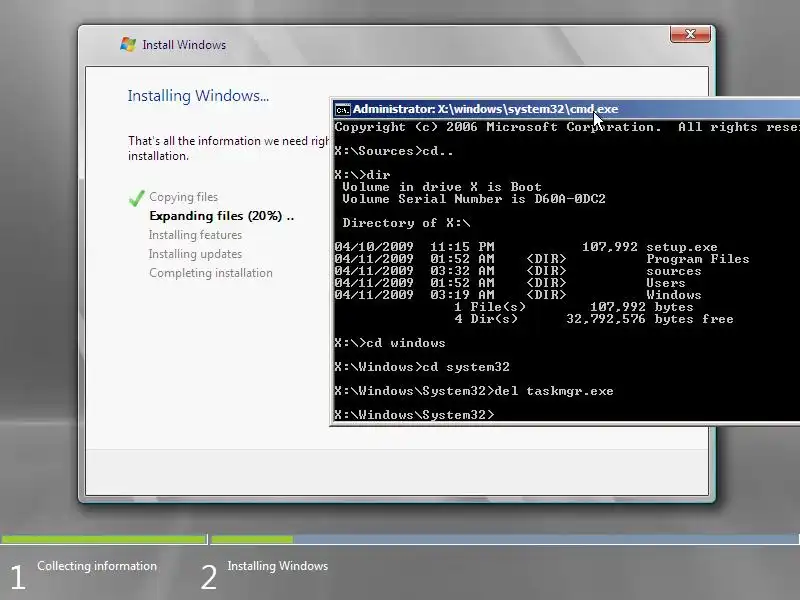
Task: Select the 'Copying files' step text
Action: (183, 197)
